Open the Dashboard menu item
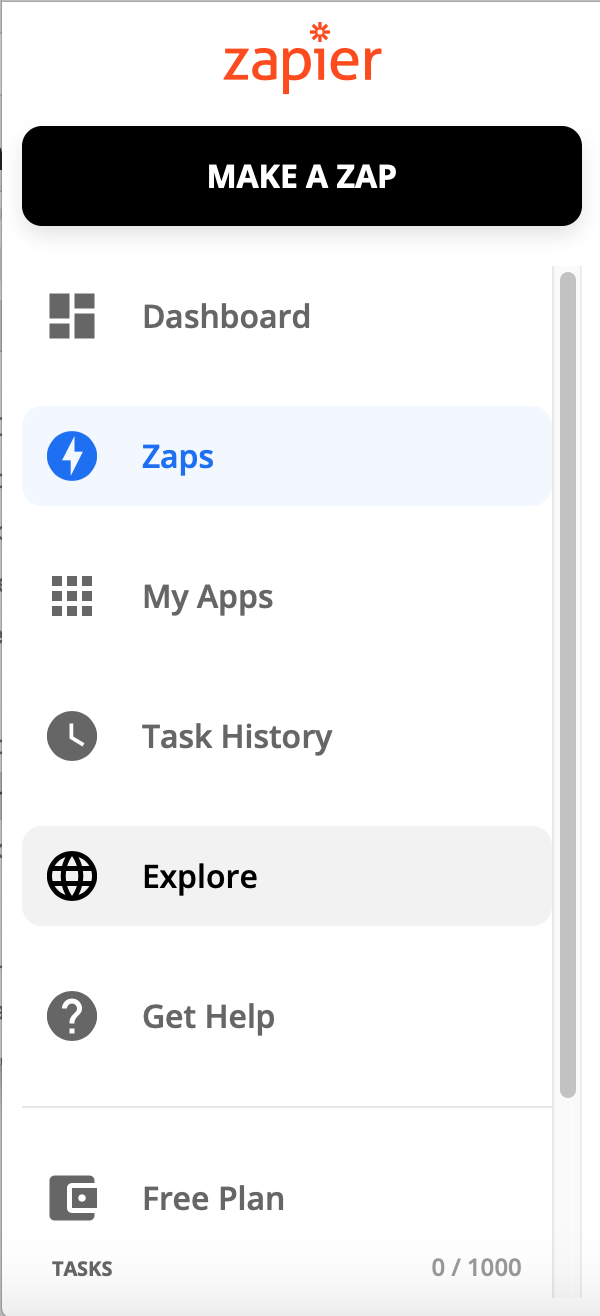 point(226,316)
